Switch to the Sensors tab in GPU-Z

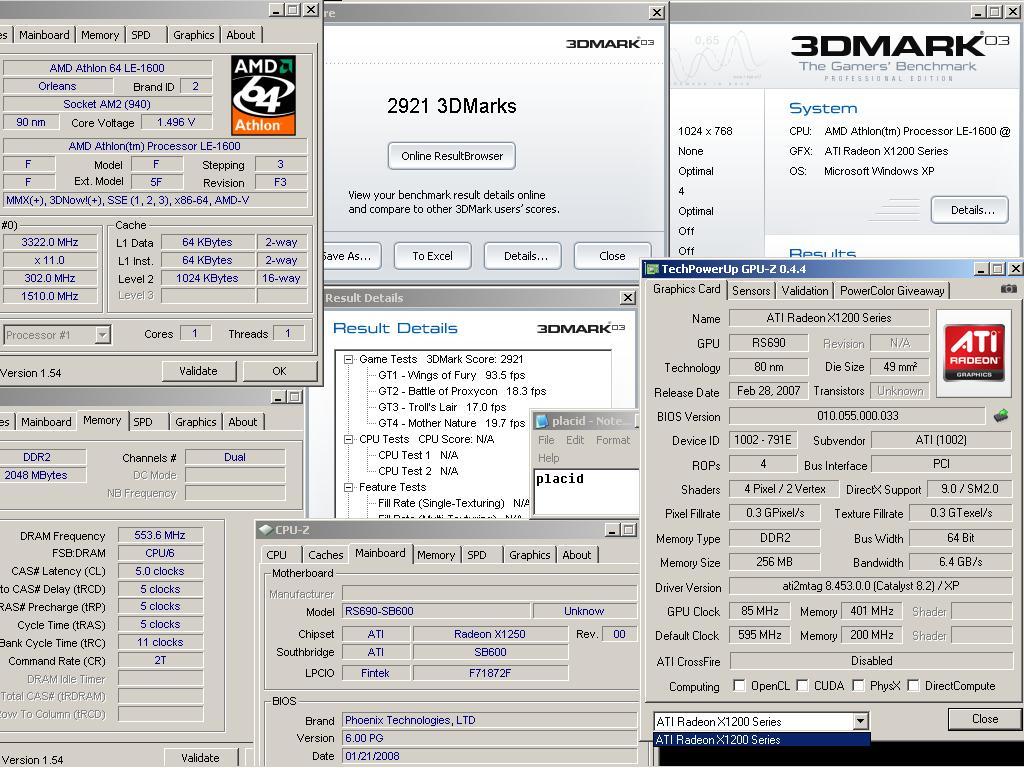(751, 291)
